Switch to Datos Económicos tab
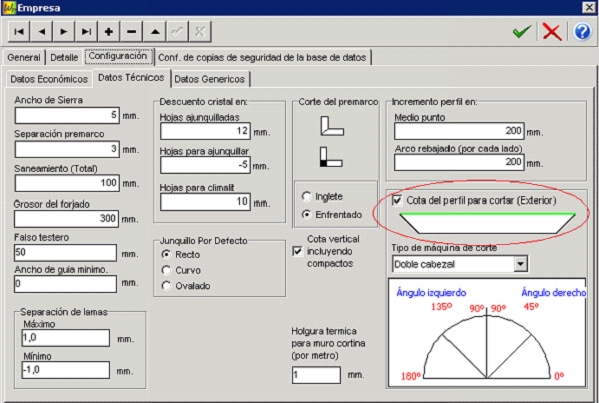This screenshot has width=599, height=403. [x=49, y=79]
